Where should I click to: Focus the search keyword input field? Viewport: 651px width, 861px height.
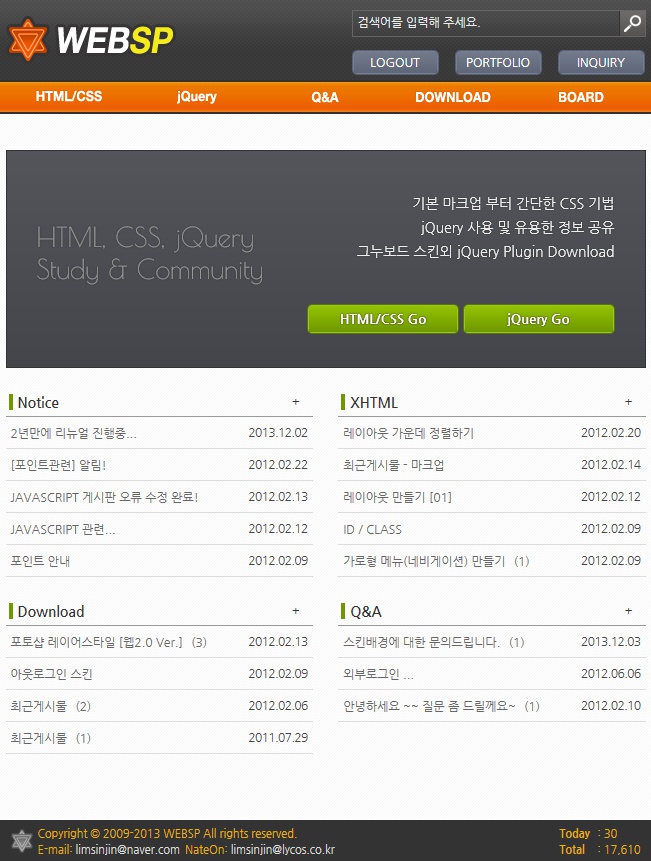point(485,23)
